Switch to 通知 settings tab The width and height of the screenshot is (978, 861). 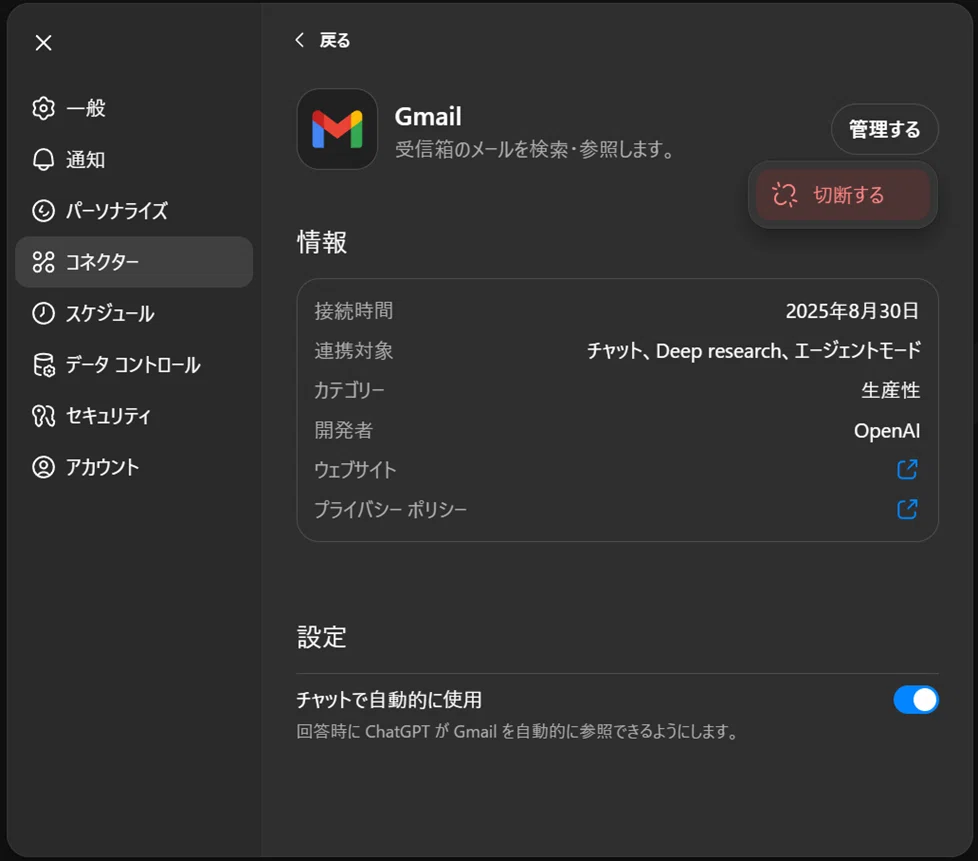click(134, 160)
